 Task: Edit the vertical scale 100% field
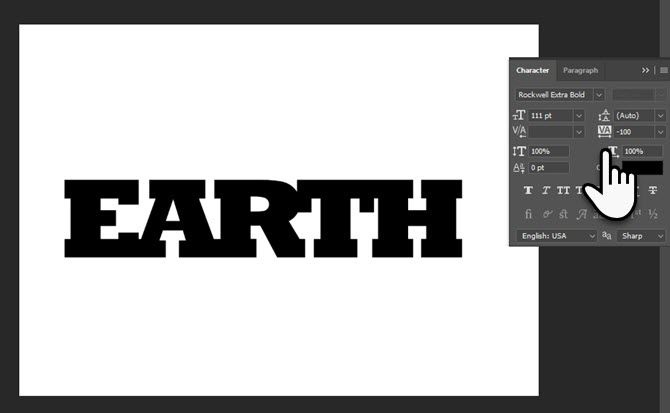point(549,151)
